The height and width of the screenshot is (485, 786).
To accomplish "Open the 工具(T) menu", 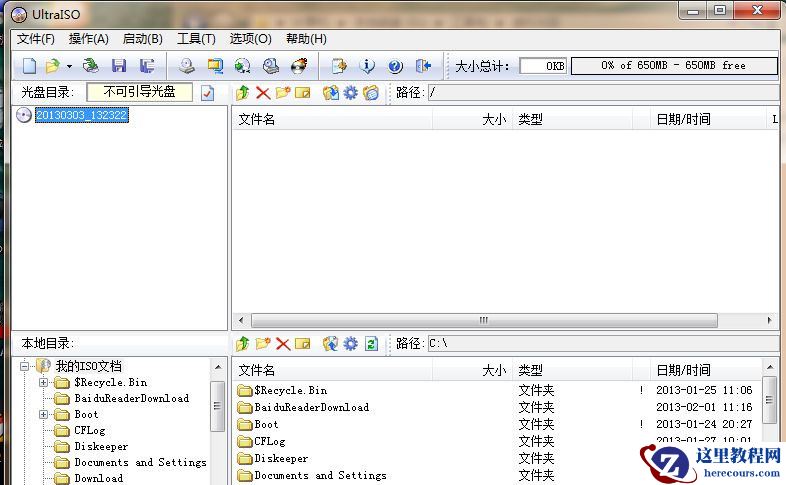I will coord(196,39).
